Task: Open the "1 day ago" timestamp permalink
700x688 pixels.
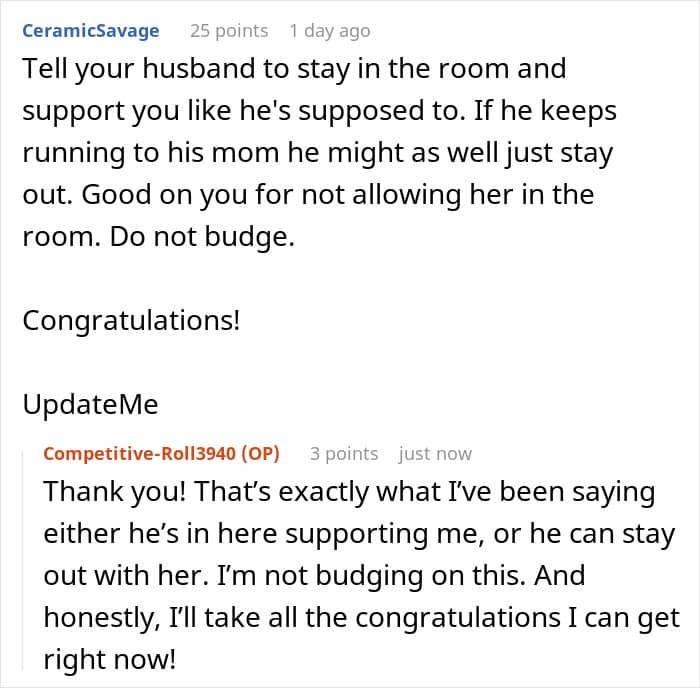Action: pos(330,31)
